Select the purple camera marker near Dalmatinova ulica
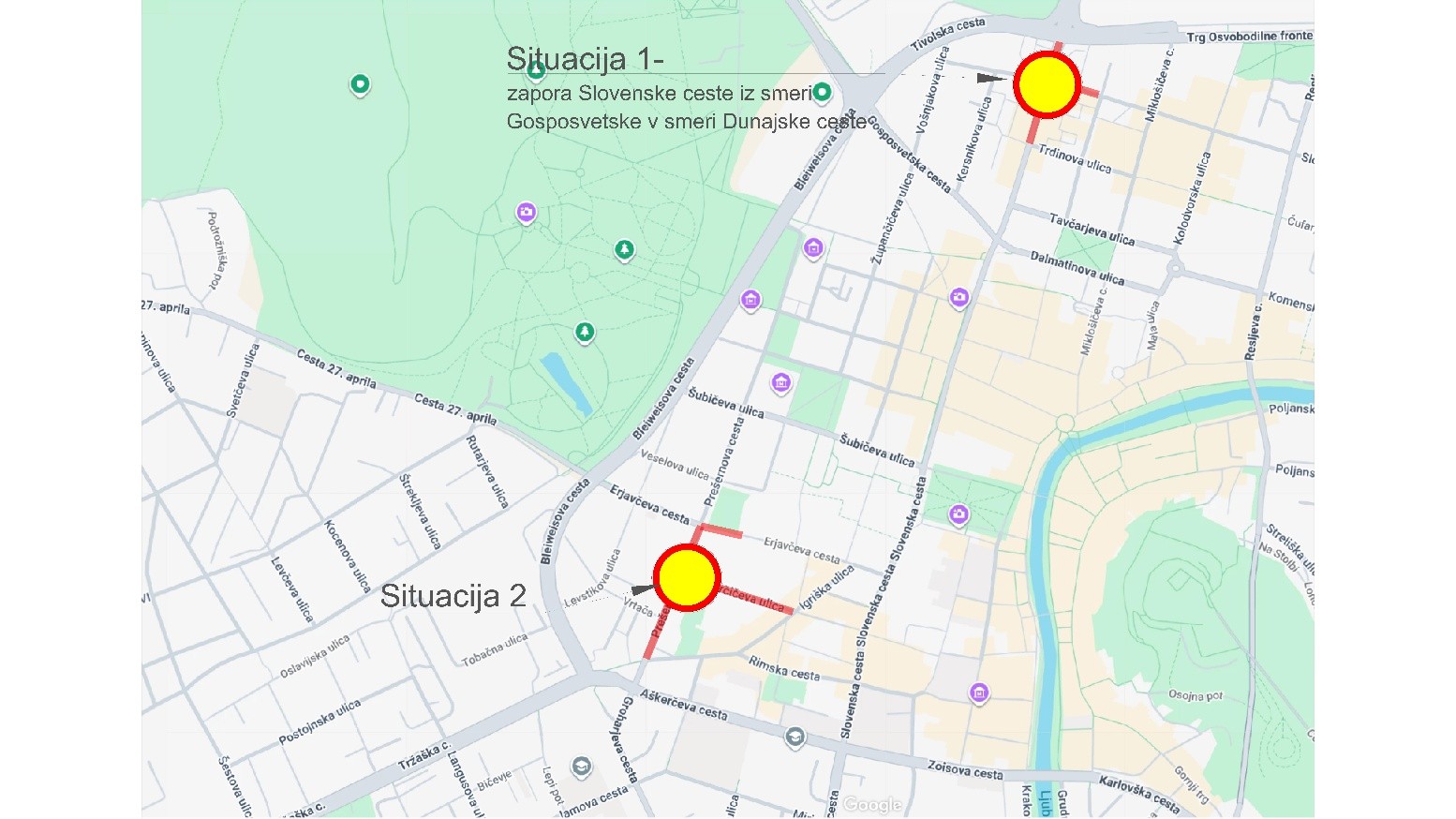The width and height of the screenshot is (1456, 819). click(x=958, y=298)
